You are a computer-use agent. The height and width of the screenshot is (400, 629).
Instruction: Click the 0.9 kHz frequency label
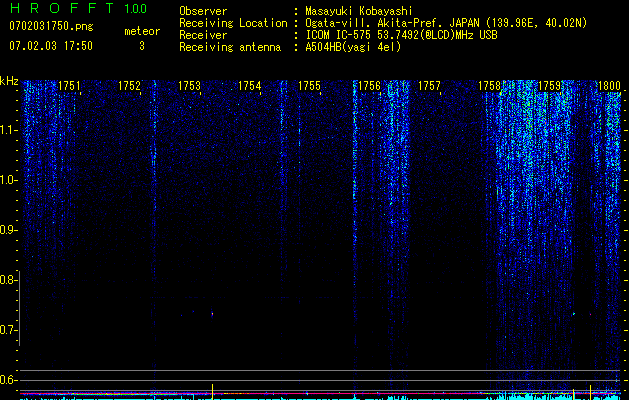click(x=7, y=230)
